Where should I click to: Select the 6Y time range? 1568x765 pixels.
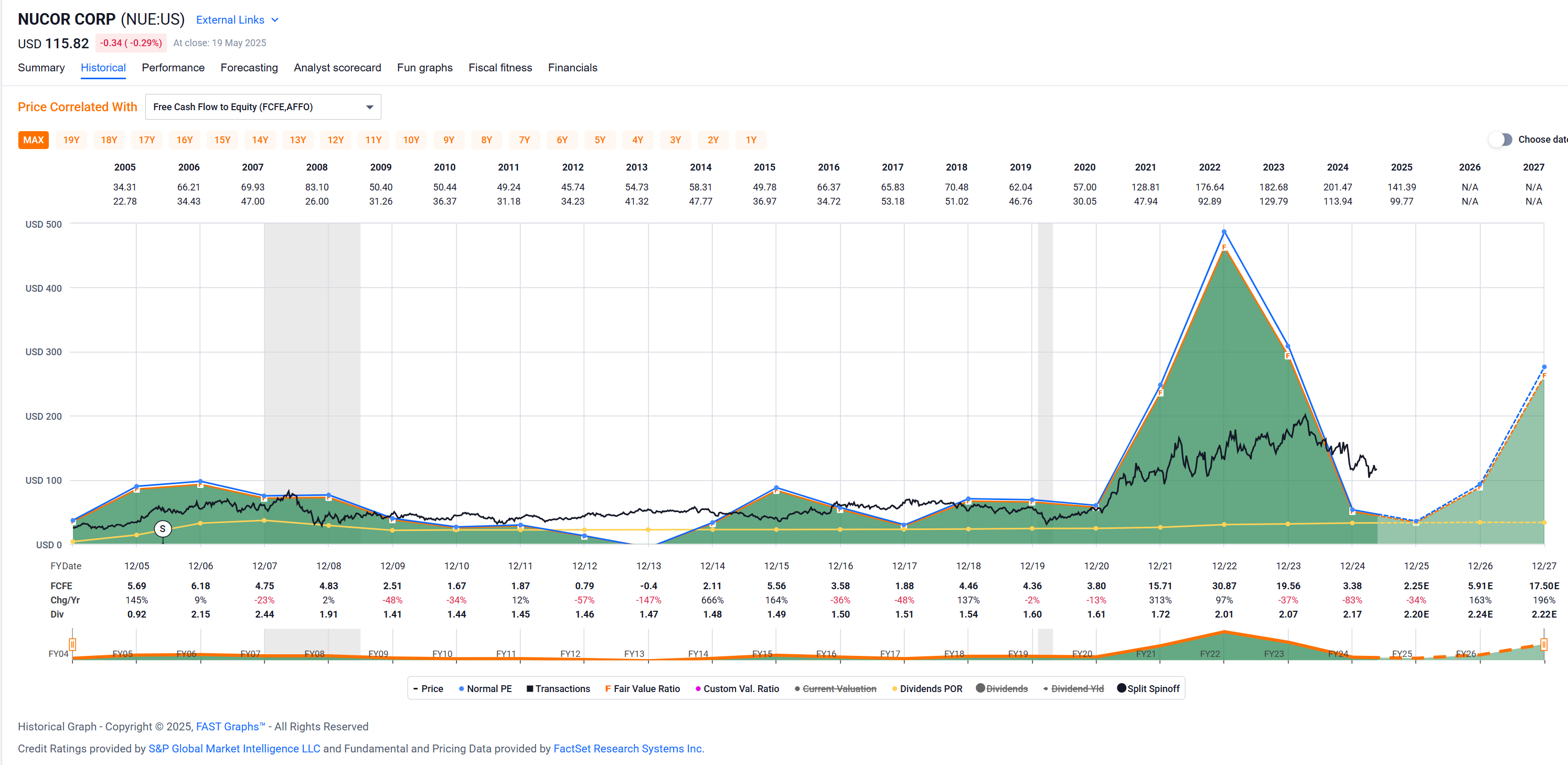point(562,140)
